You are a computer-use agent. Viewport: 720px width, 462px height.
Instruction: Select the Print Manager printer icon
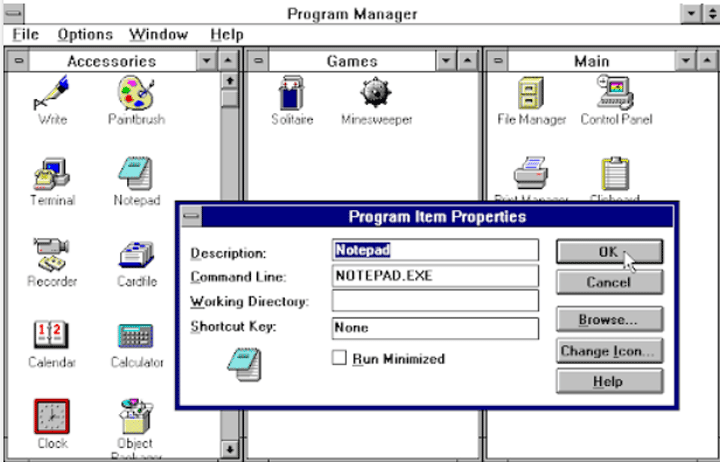click(x=530, y=173)
